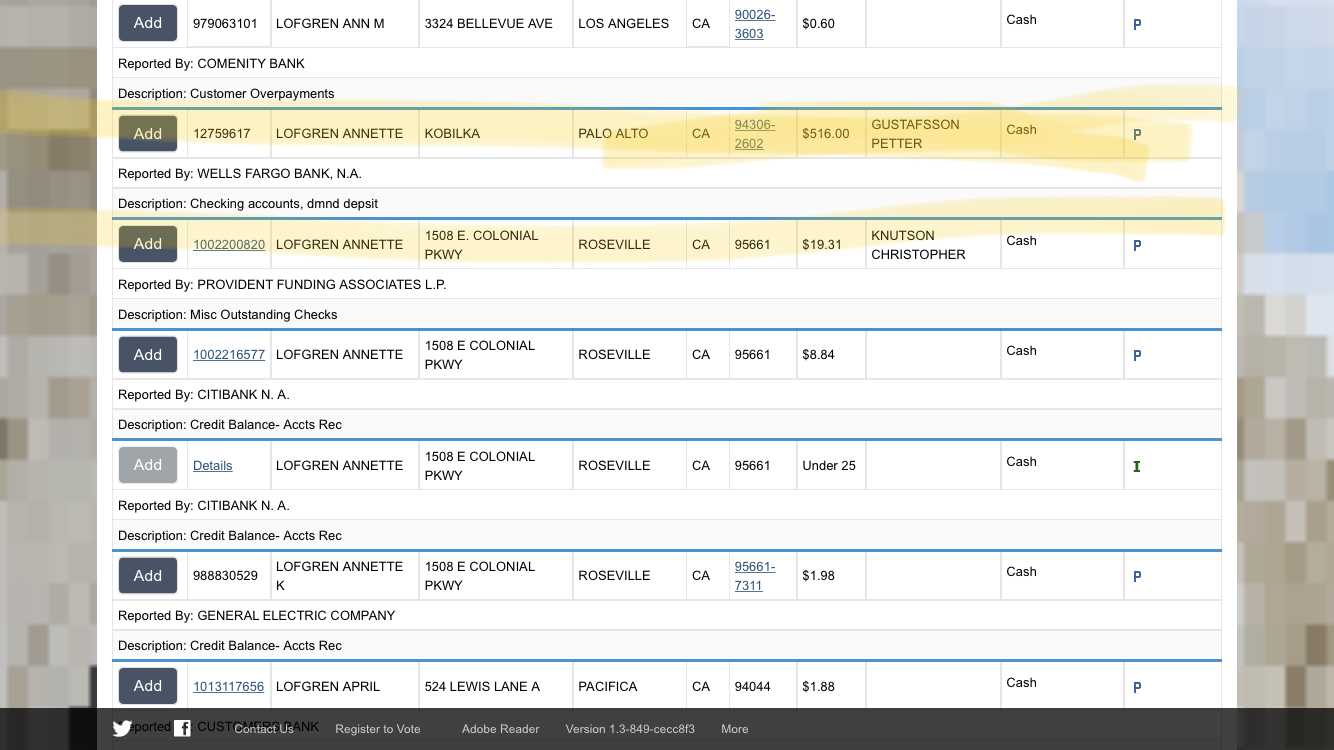Select Description: Misc Outstanding Checks
The width and height of the screenshot is (1334, 750).
tap(228, 314)
